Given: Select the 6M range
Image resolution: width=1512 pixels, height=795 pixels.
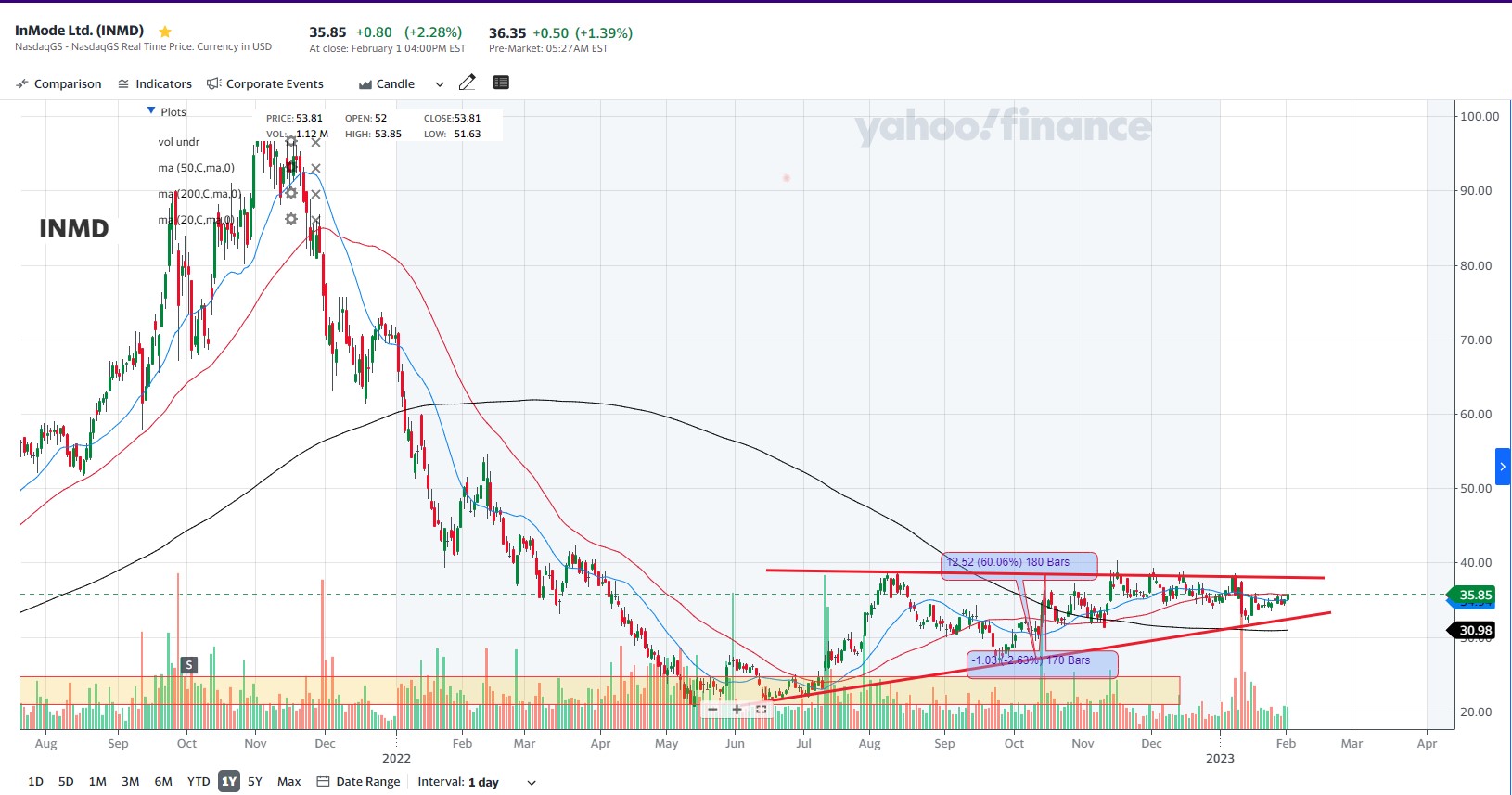Looking at the screenshot, I should pyautogui.click(x=163, y=782).
